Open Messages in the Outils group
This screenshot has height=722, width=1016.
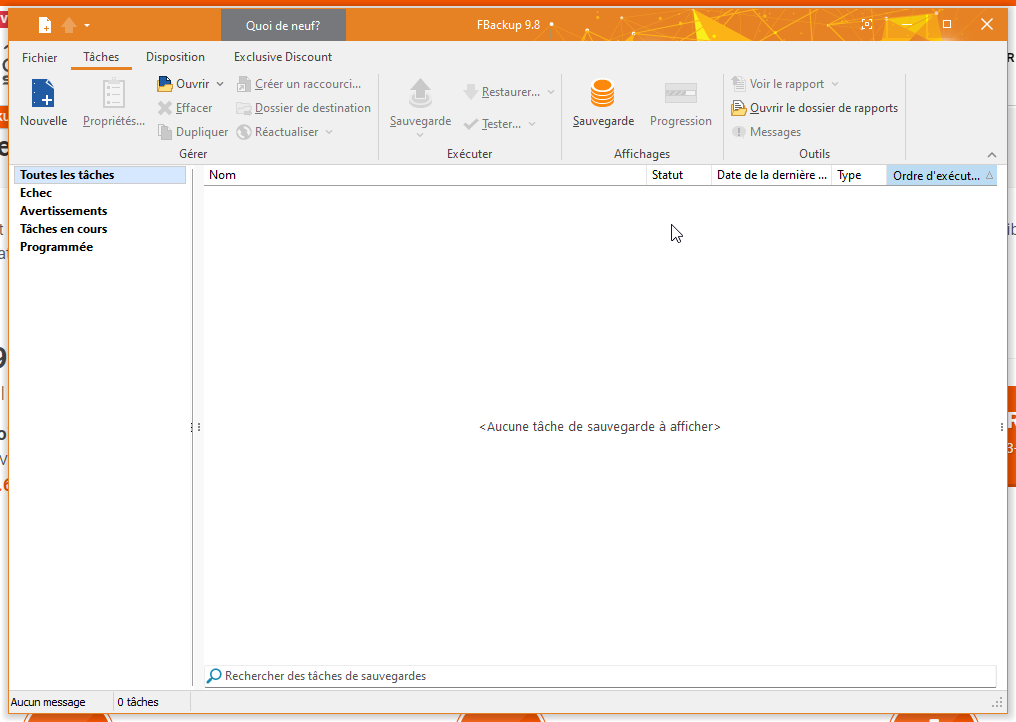(767, 132)
